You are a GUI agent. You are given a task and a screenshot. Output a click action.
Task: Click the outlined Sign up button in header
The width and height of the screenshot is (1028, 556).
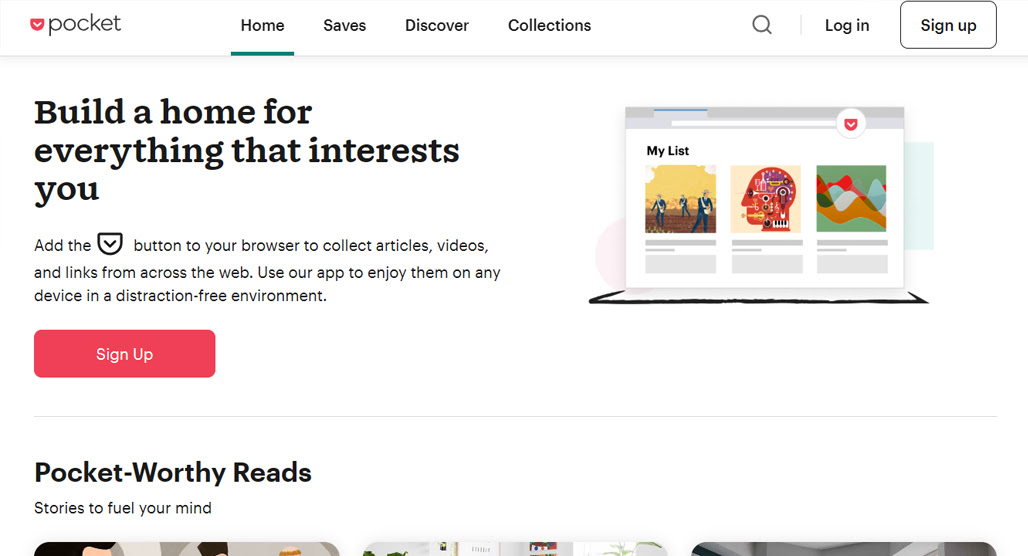948,25
